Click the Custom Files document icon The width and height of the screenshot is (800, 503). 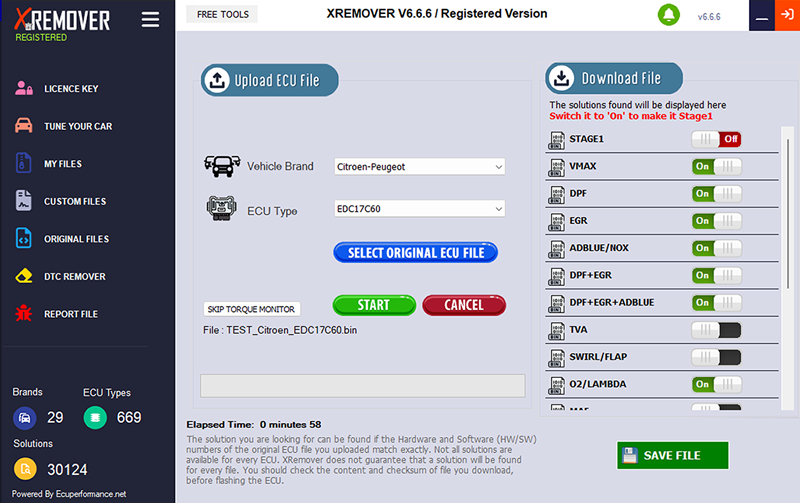coord(23,201)
